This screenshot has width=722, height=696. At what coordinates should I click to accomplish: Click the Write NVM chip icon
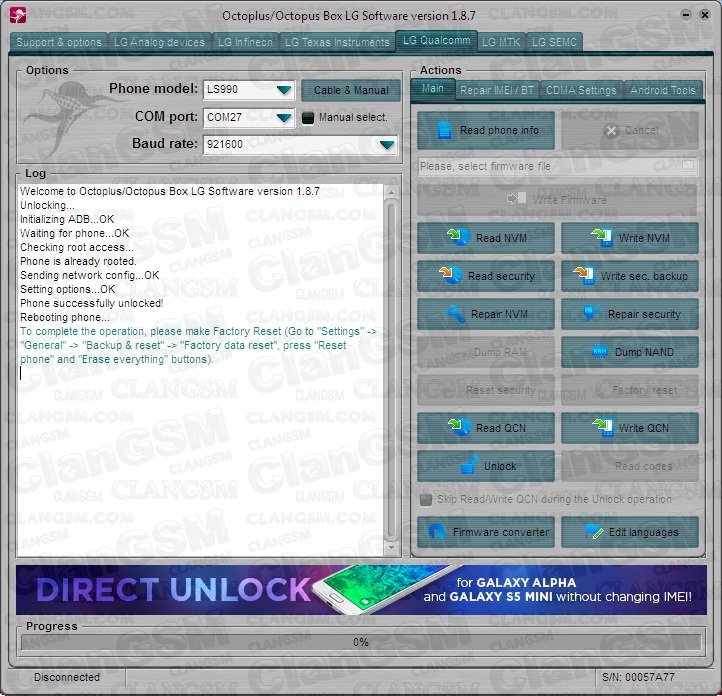tap(602, 237)
